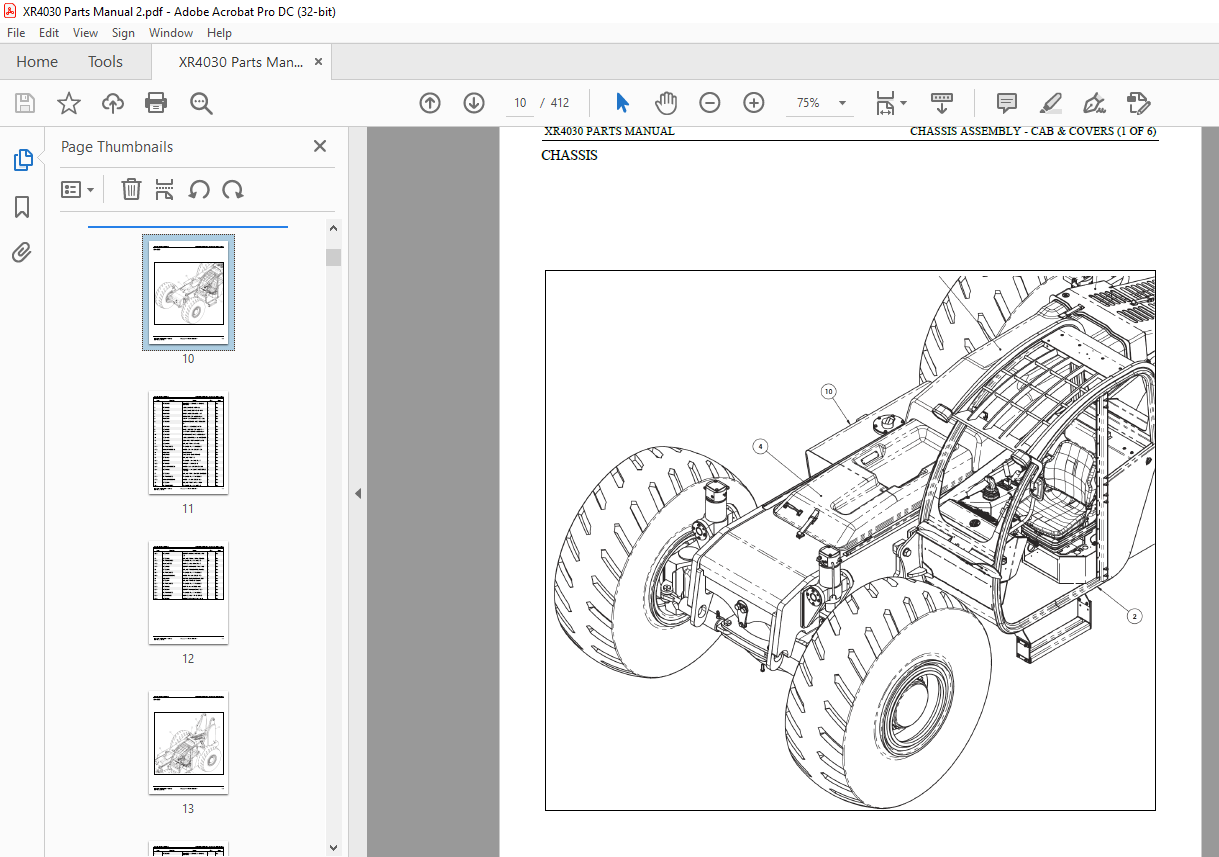Activate the Hand pan tool
Viewport: 1219px width, 857px height.
coord(666,103)
